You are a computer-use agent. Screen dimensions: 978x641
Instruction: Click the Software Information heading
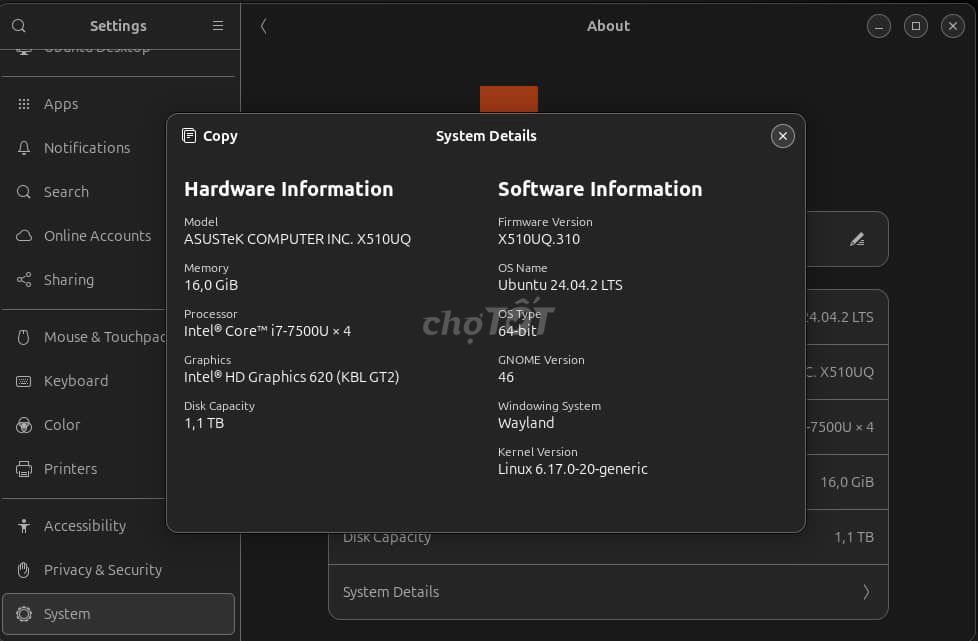600,189
